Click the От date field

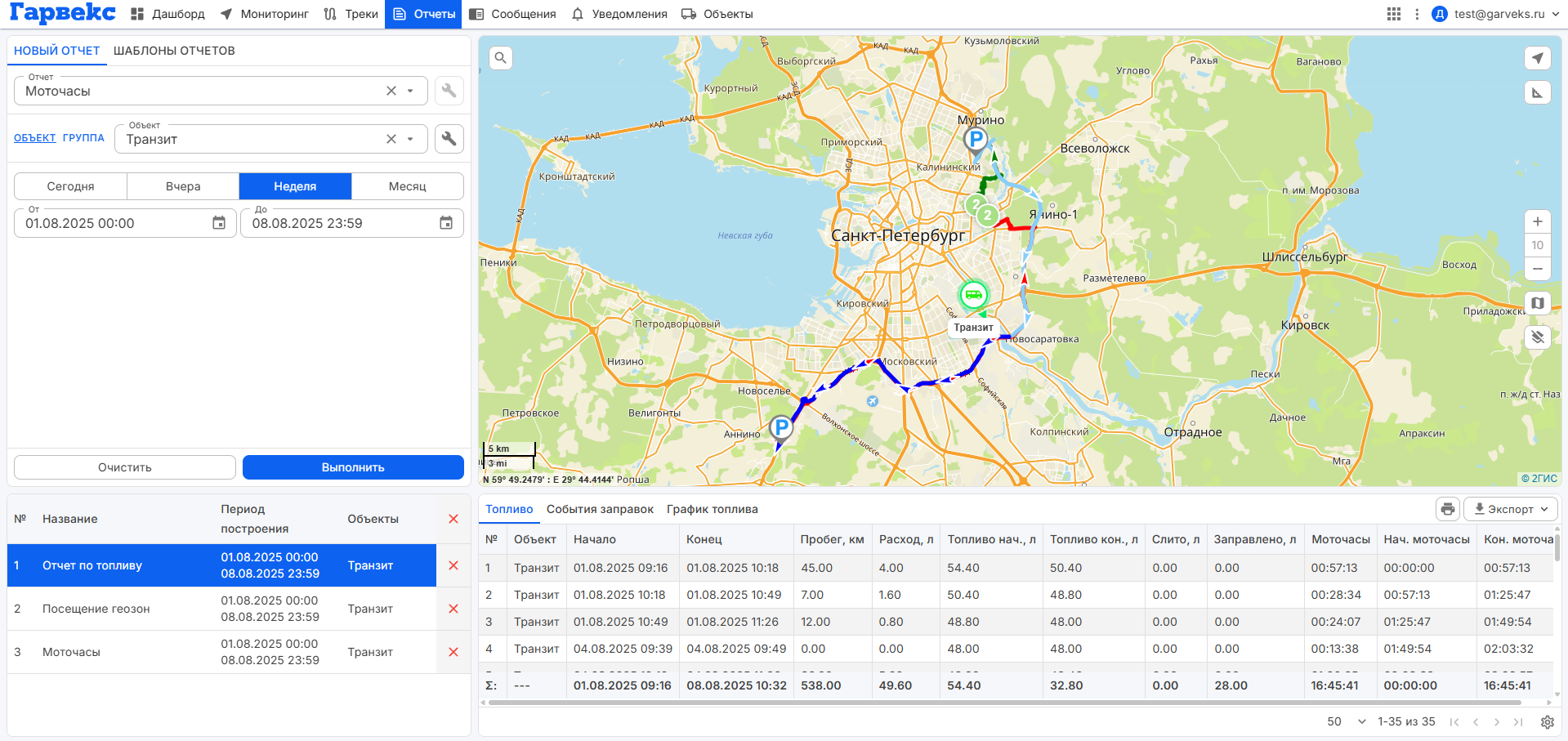125,223
